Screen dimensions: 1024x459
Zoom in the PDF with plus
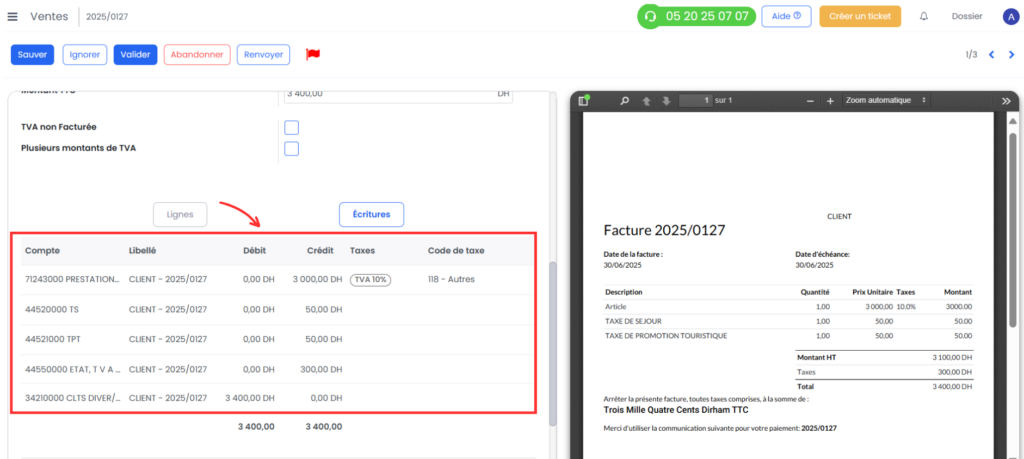[x=830, y=101]
